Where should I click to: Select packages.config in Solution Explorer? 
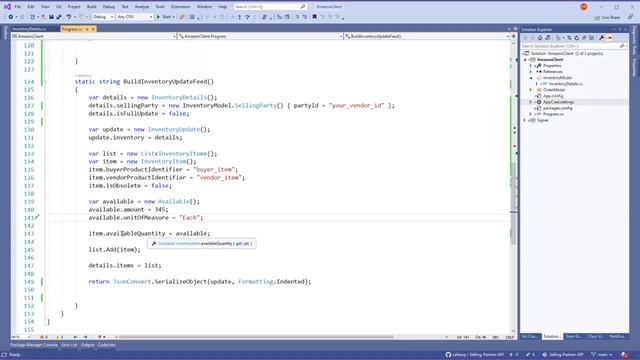[x=558, y=108]
